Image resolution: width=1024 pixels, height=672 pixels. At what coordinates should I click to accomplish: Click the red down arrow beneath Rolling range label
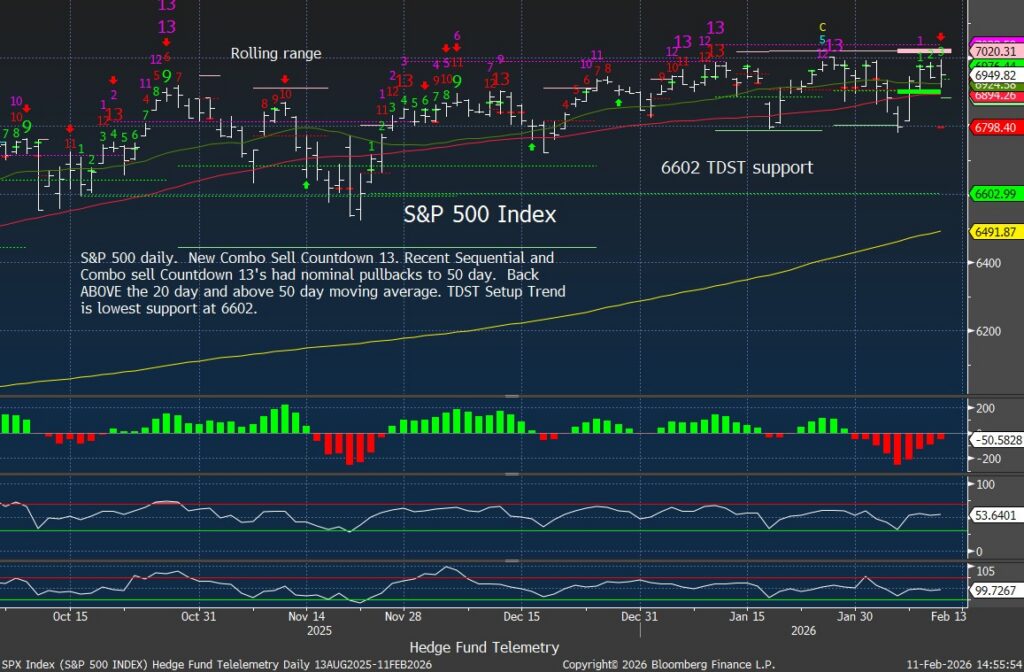point(284,79)
